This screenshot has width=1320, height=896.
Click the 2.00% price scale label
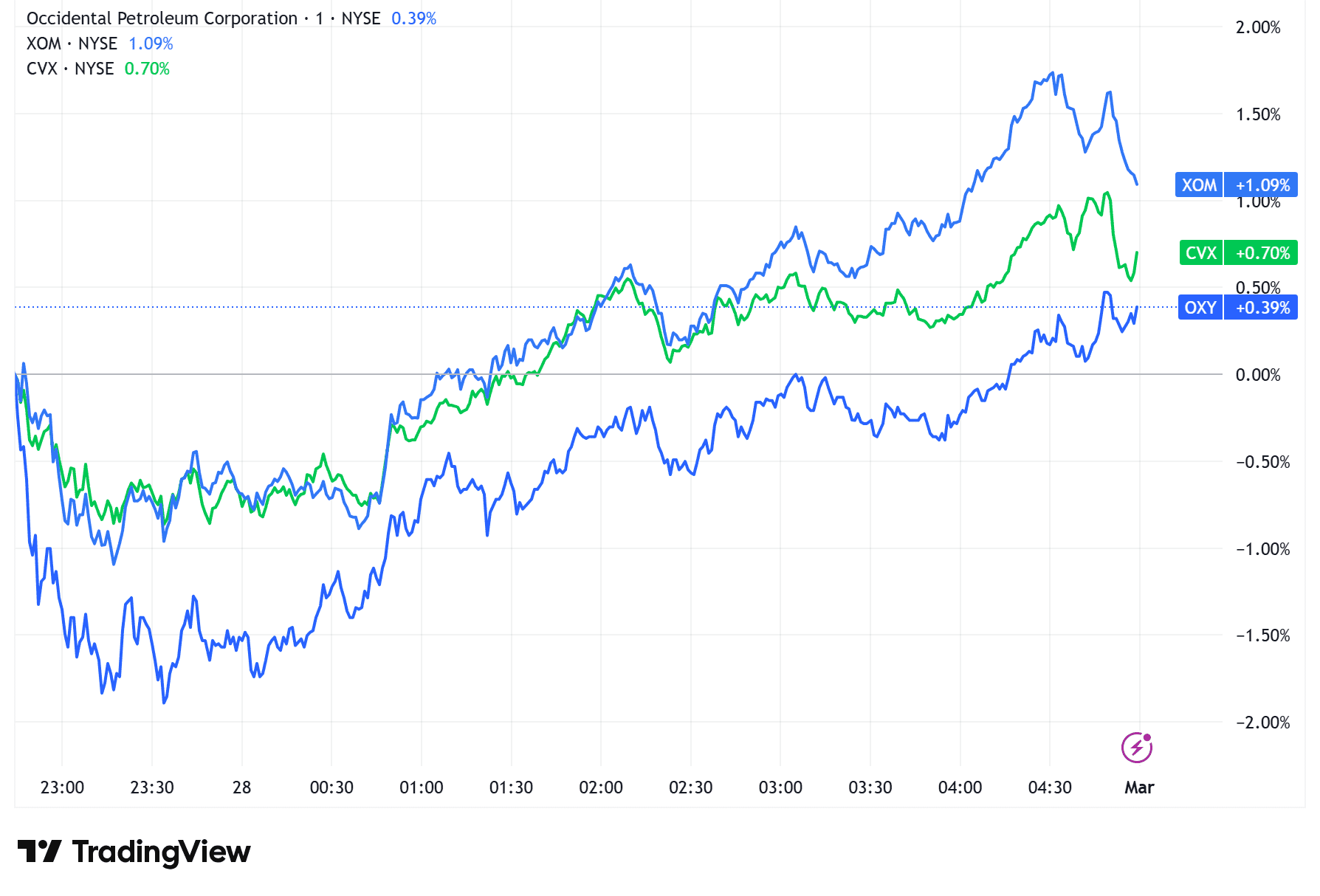point(1258,27)
